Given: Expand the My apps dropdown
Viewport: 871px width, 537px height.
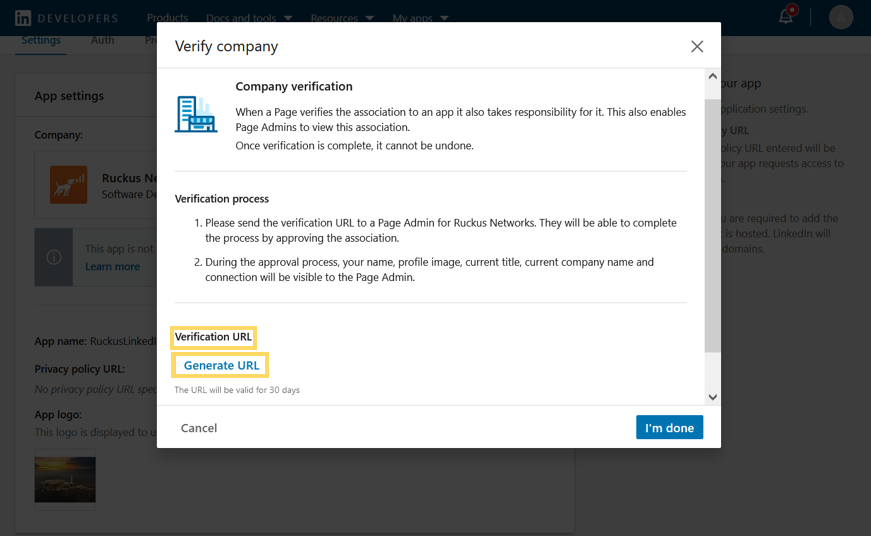Looking at the screenshot, I should (421, 18).
